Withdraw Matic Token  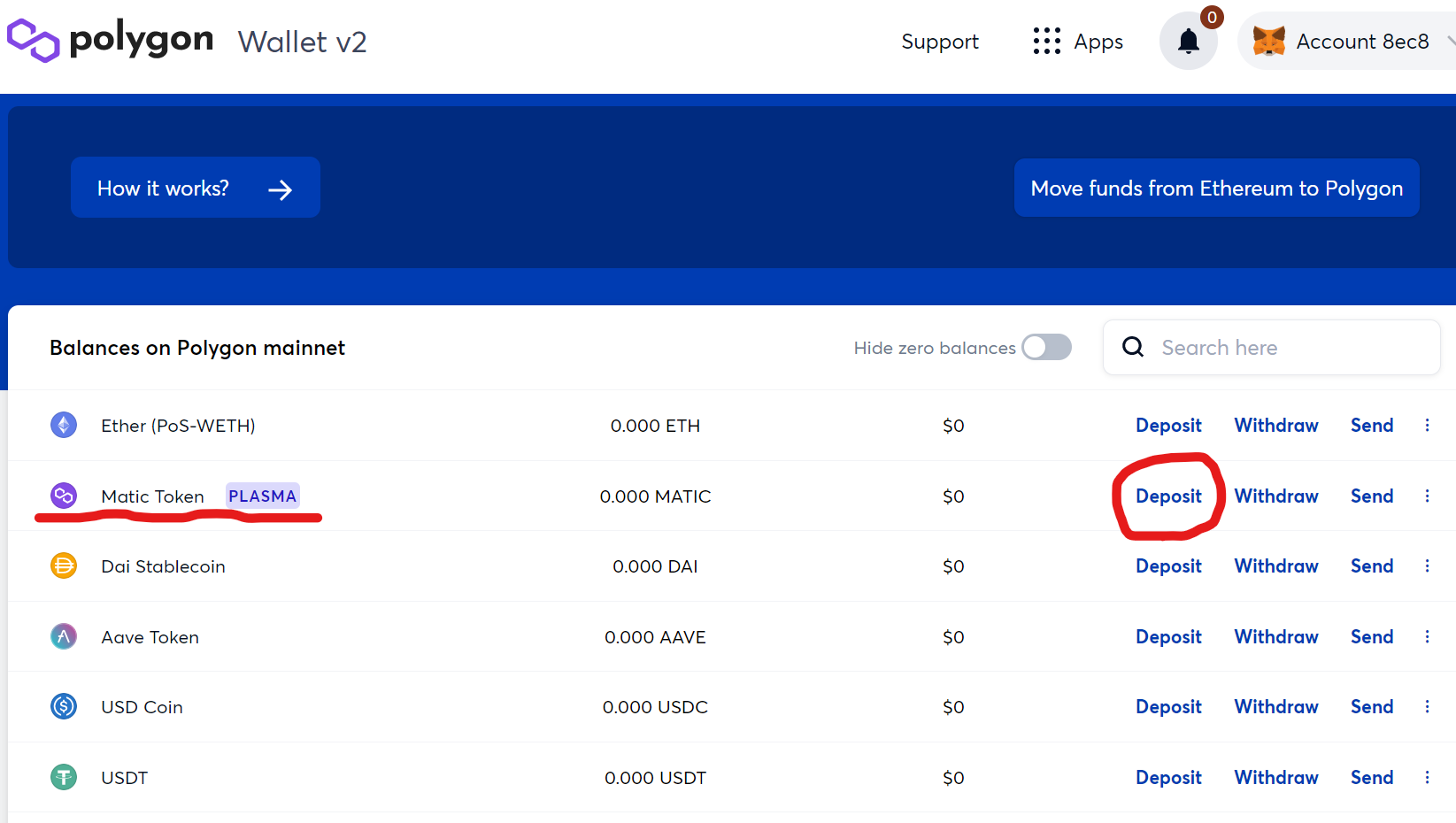point(1276,496)
